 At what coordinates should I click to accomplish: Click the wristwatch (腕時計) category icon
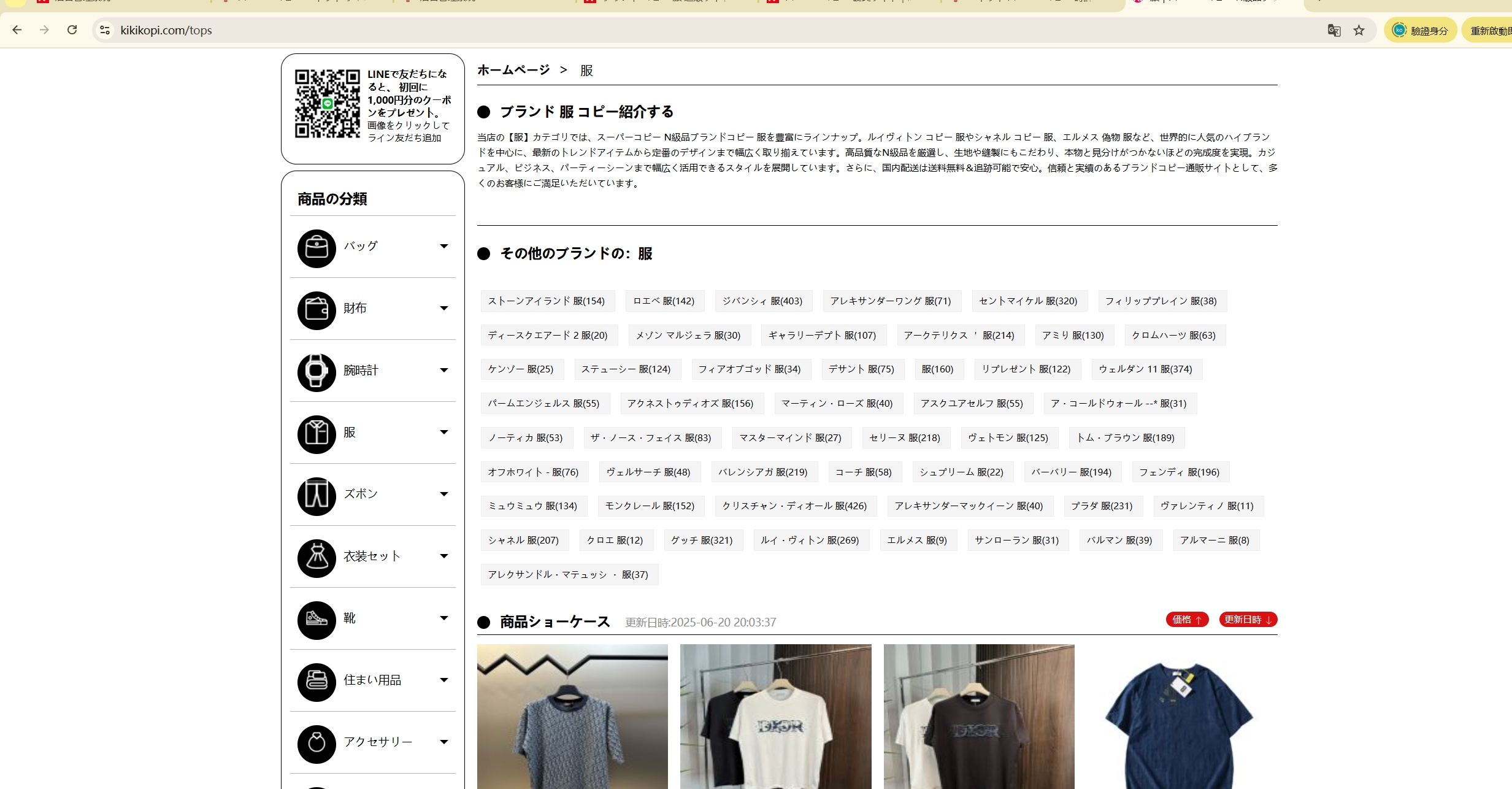(317, 372)
